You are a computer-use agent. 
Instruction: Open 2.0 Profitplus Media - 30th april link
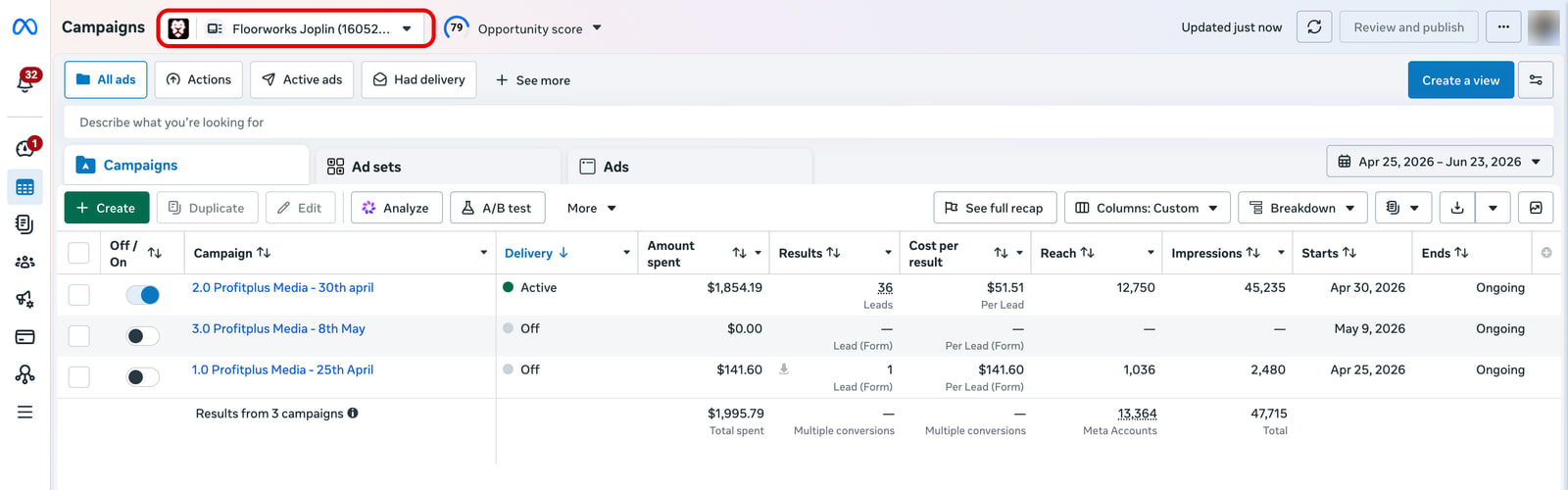282,287
